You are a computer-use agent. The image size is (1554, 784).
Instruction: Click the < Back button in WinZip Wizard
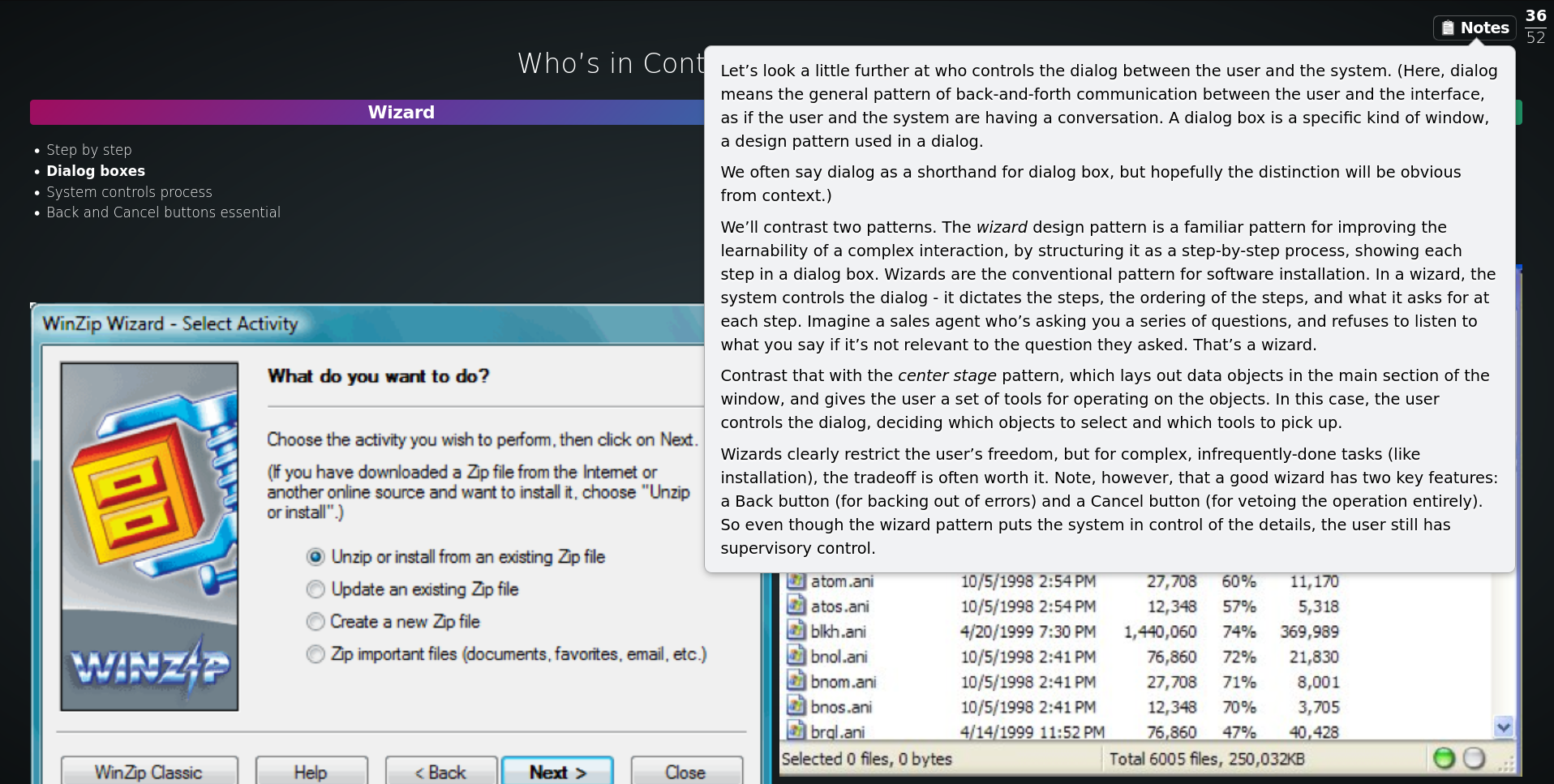(x=440, y=771)
